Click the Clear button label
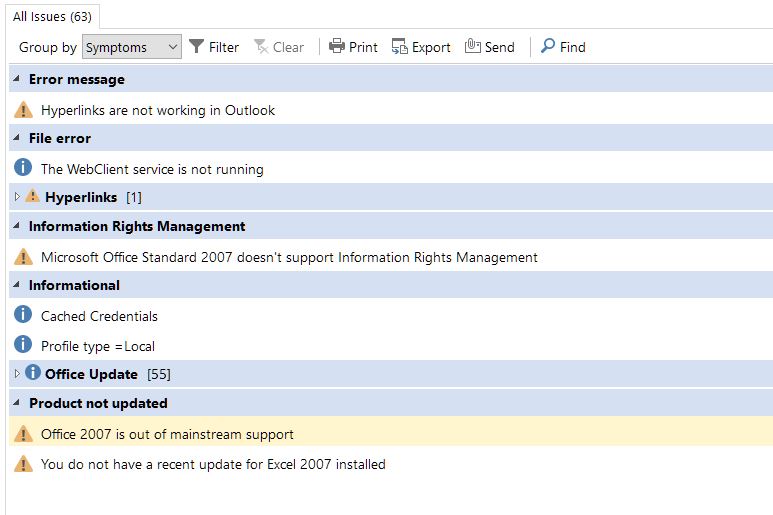 pyautogui.click(x=288, y=47)
